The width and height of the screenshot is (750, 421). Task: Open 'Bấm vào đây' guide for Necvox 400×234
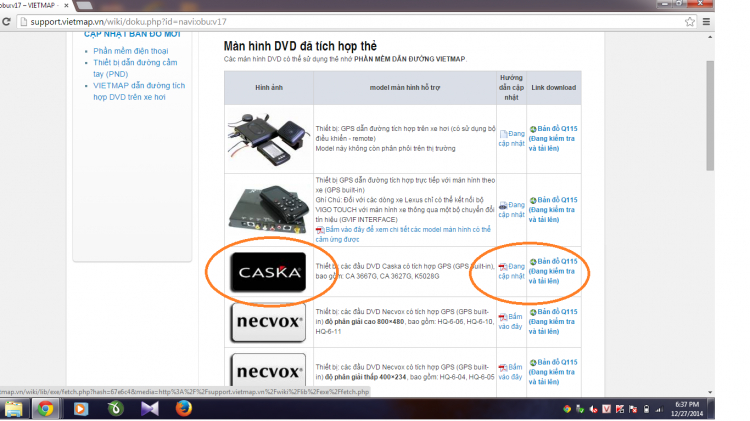point(510,372)
